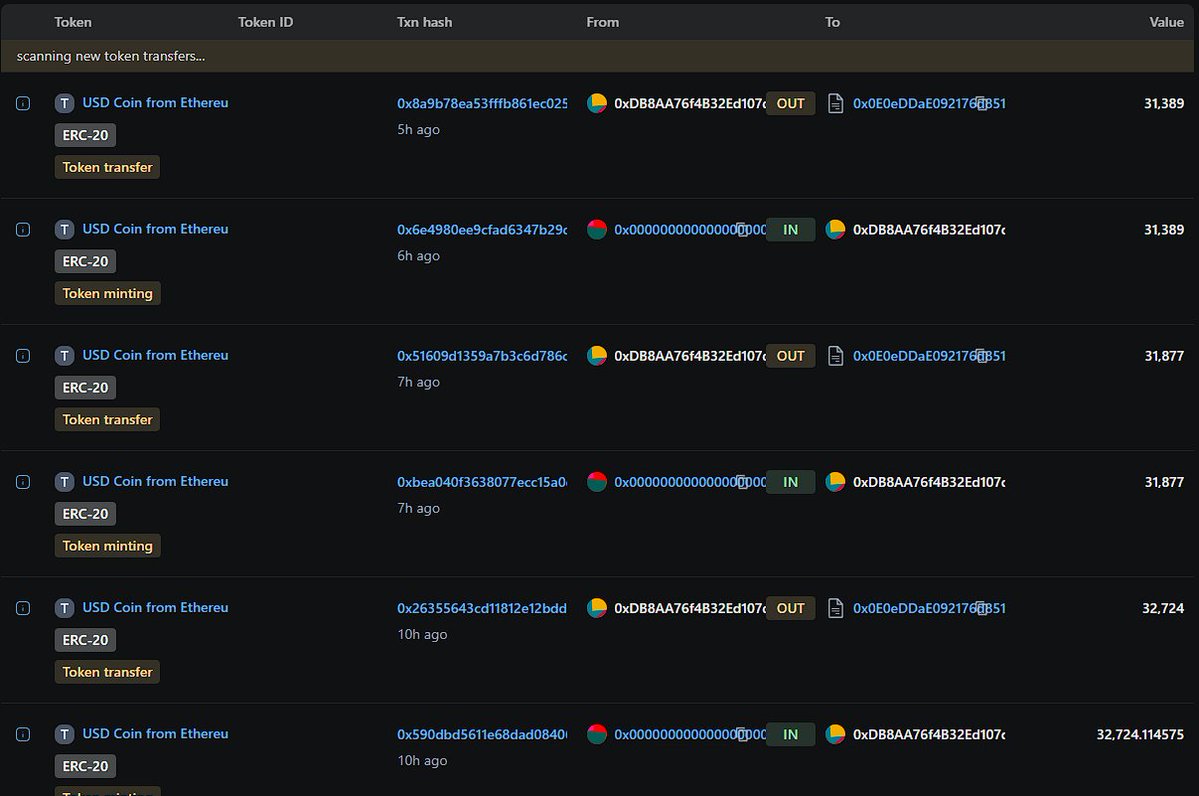Copy the To address in 5h ago row
Viewport: 1199px width, 796px height.
point(981,103)
